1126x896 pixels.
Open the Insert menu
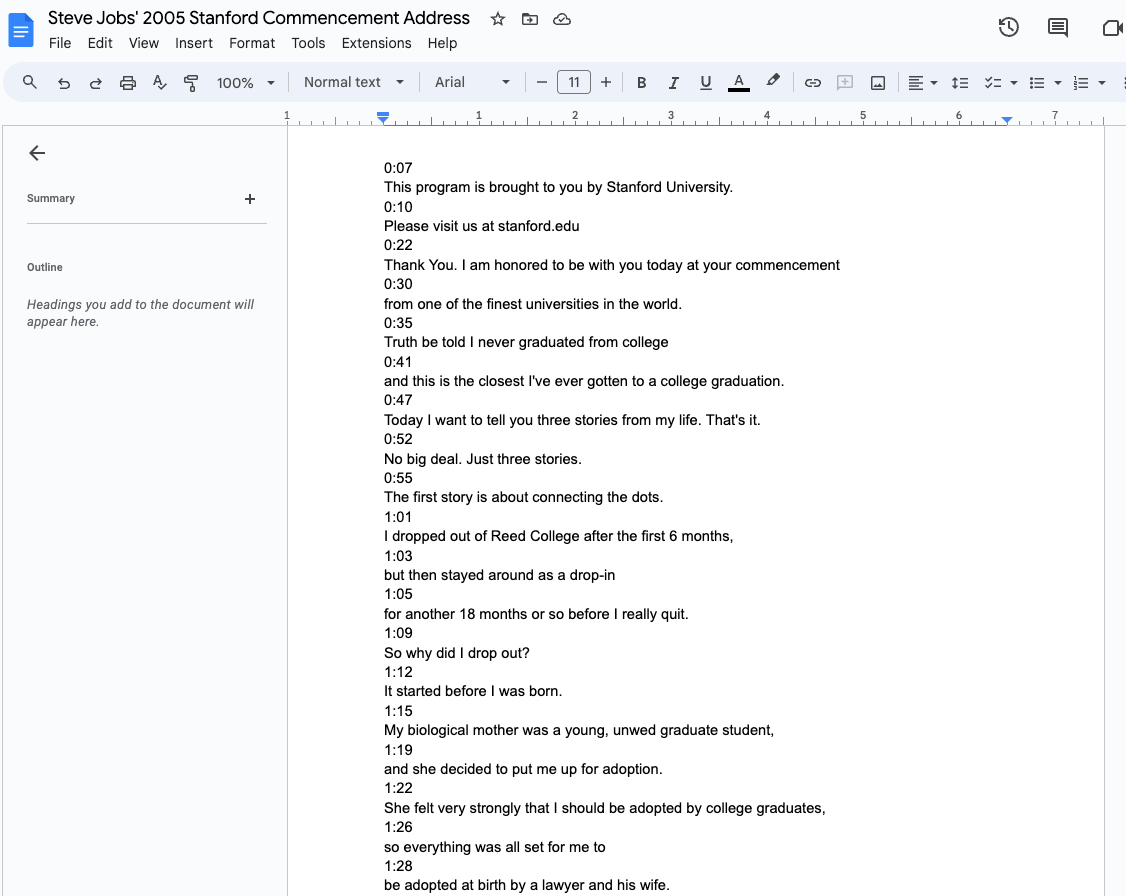pos(194,43)
